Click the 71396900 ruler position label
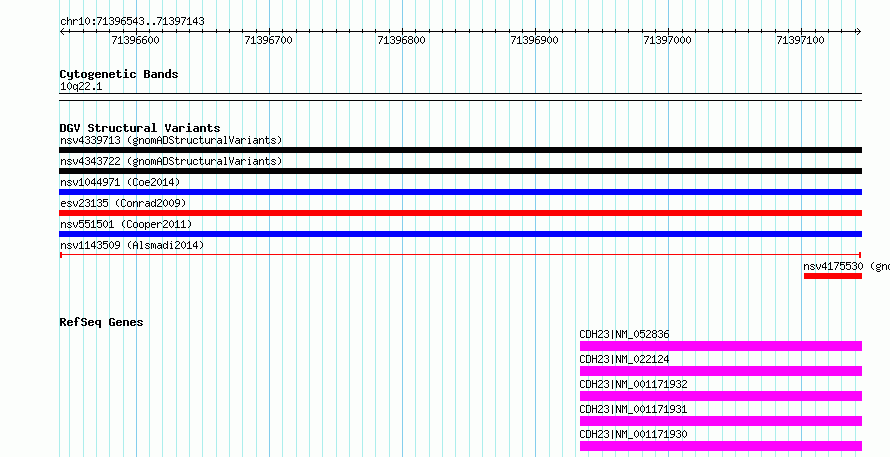890x457 pixels. coord(535,40)
